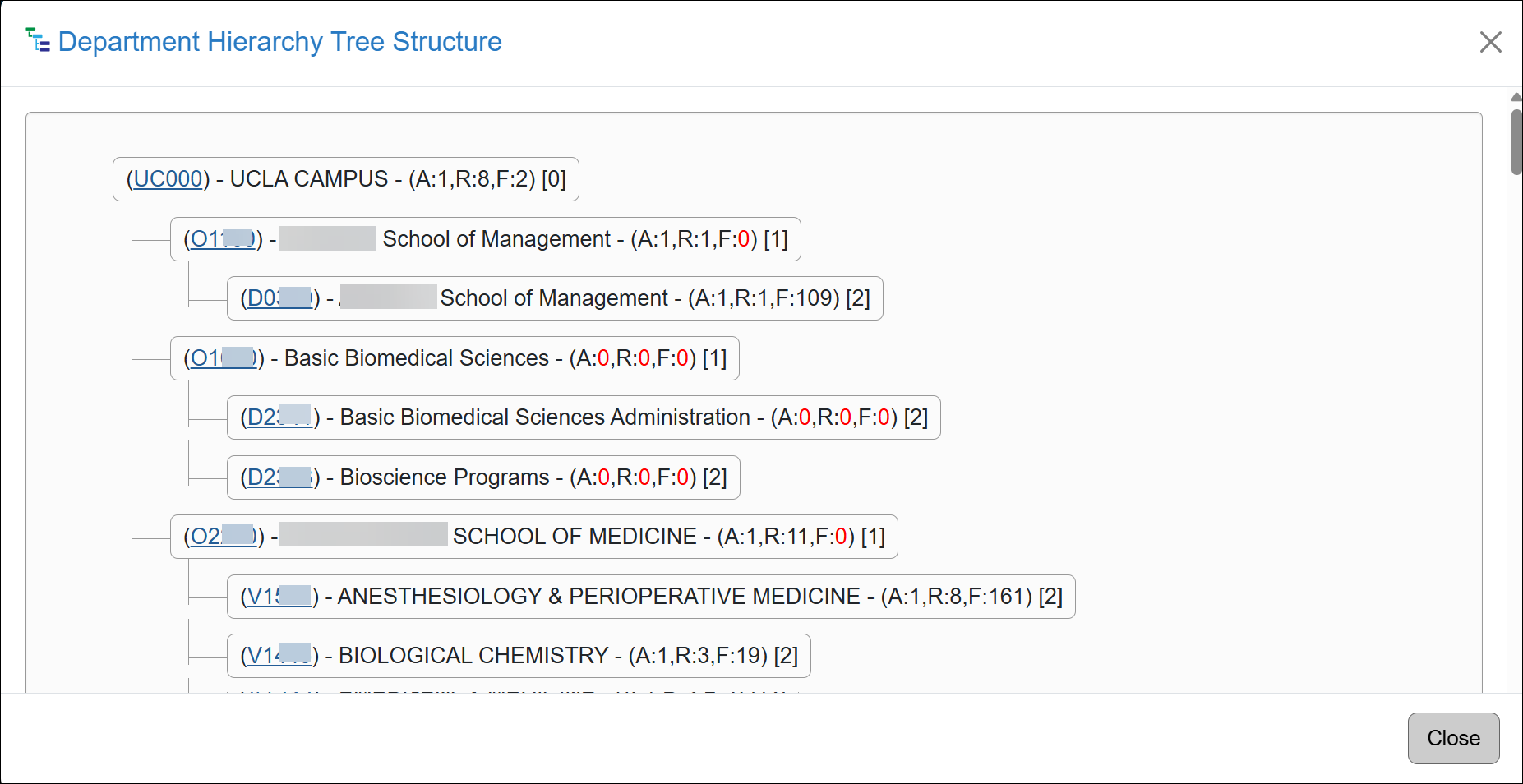Screen dimensions: 1523x784
Task: Open the School of Management department code link
Action: coord(278,297)
